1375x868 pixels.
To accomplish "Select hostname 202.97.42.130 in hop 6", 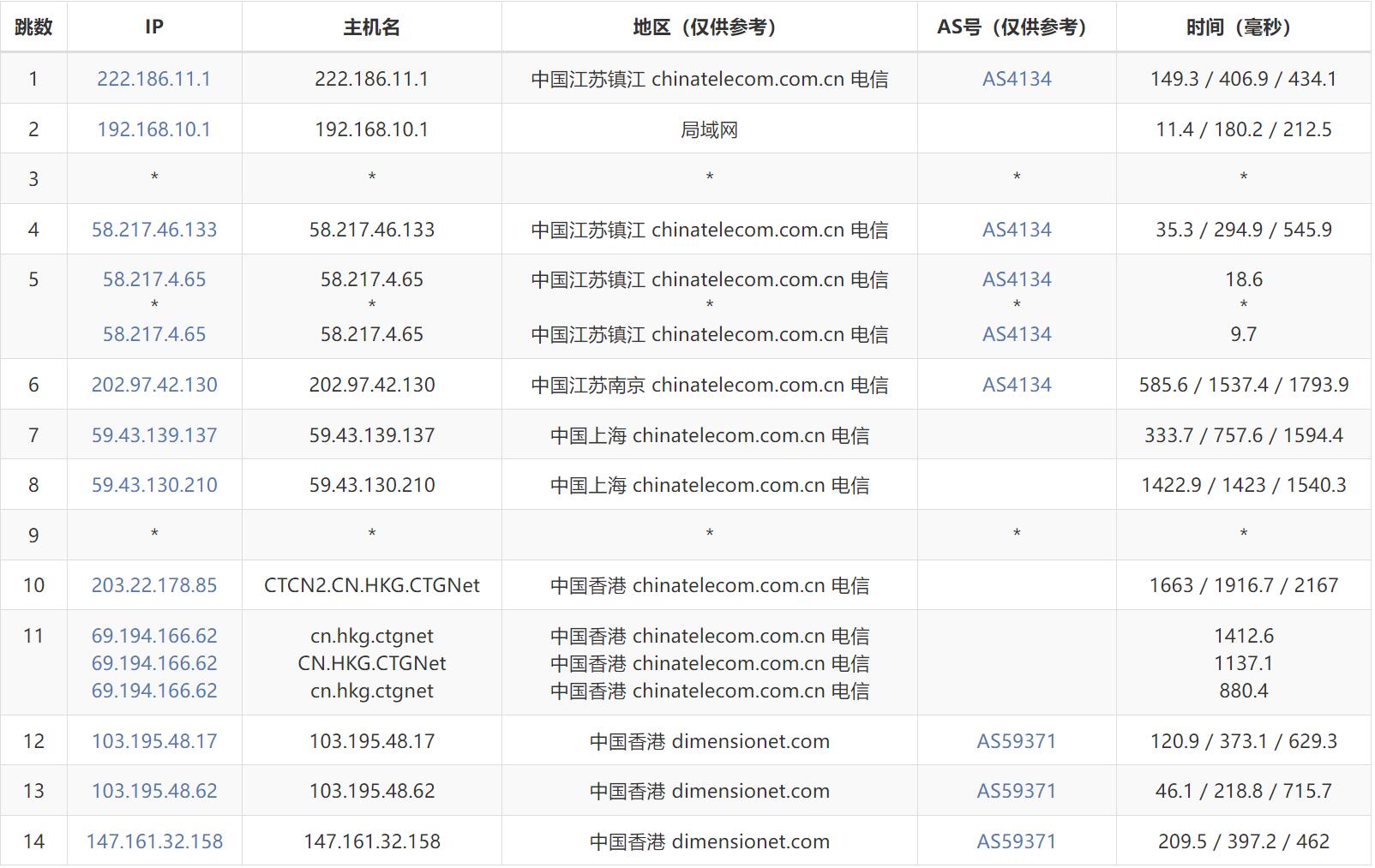I will 372,385.
